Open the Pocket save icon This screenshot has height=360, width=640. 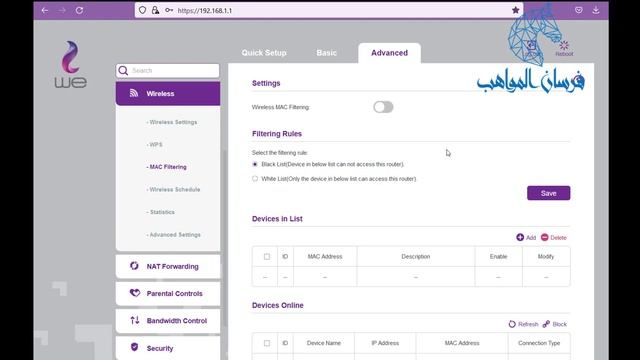click(x=578, y=10)
